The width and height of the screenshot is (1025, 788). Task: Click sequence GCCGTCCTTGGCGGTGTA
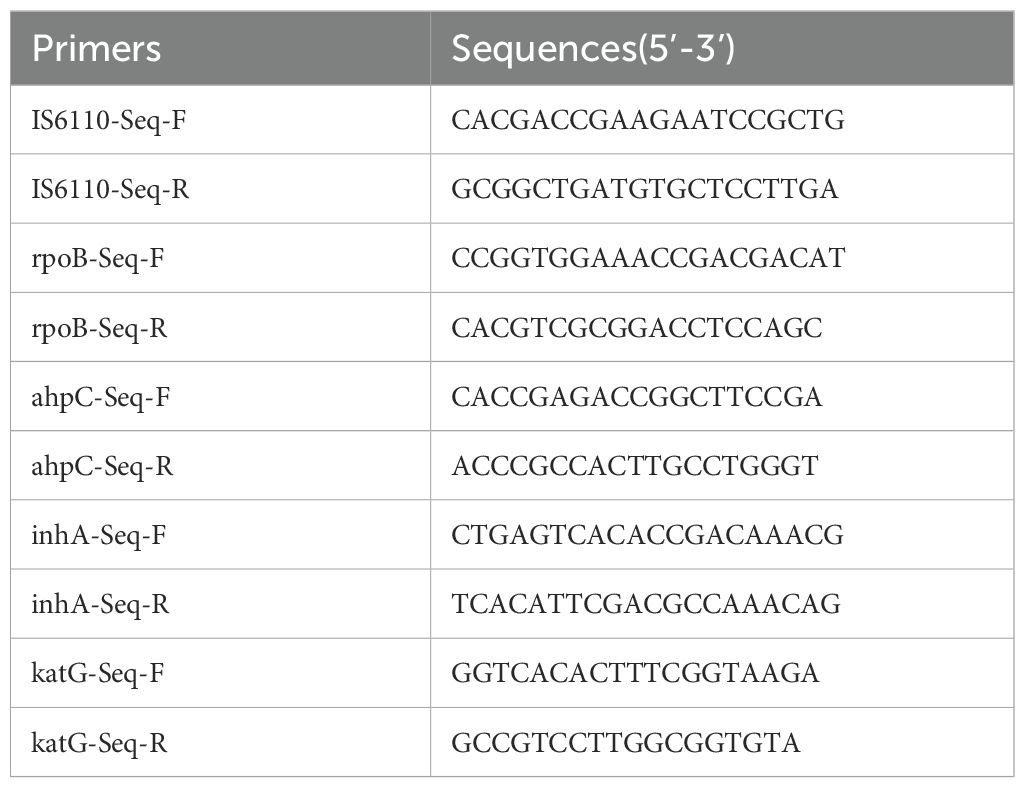pos(626,742)
